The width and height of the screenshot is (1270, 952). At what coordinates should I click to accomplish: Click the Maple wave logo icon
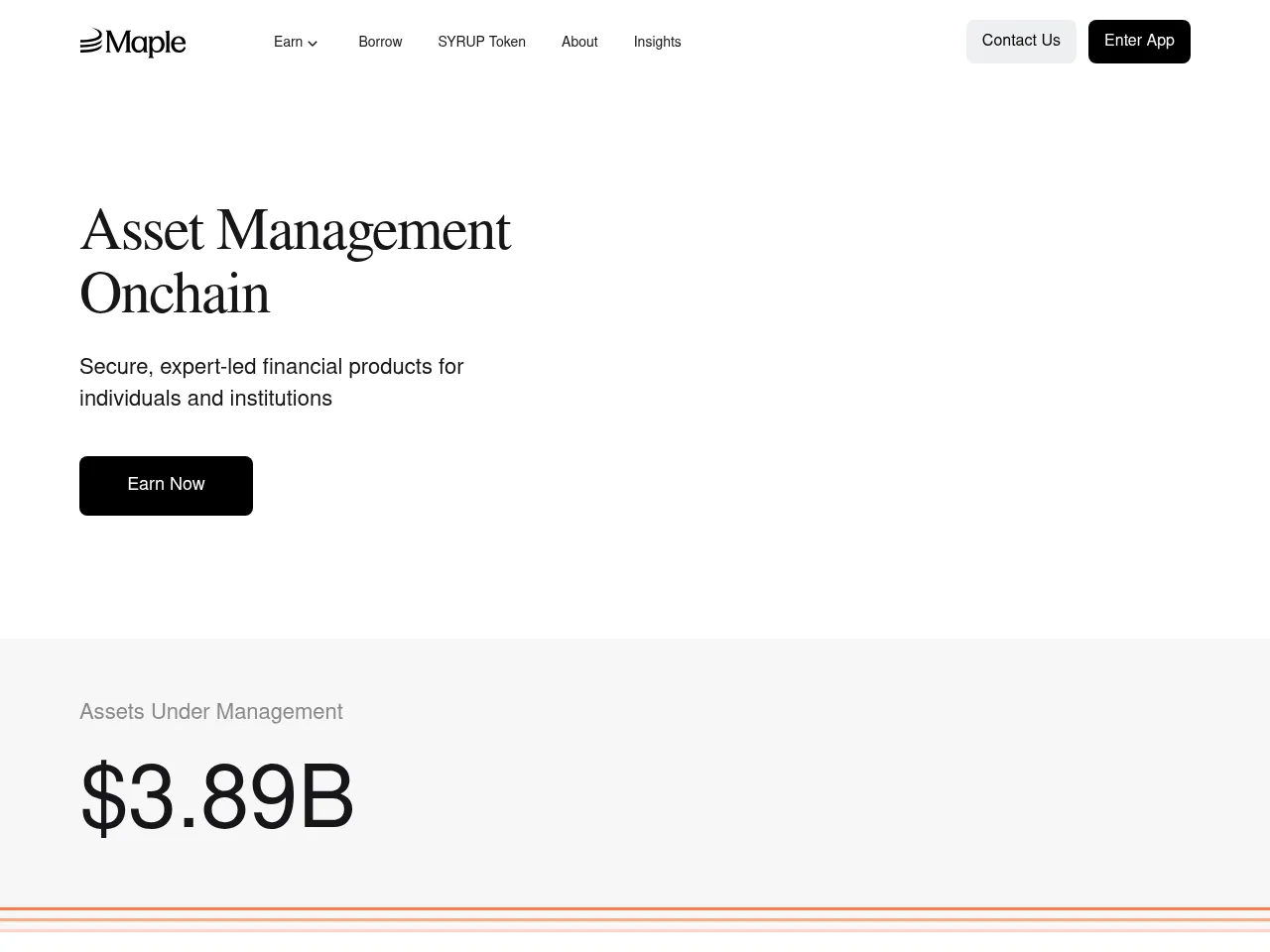click(91, 42)
